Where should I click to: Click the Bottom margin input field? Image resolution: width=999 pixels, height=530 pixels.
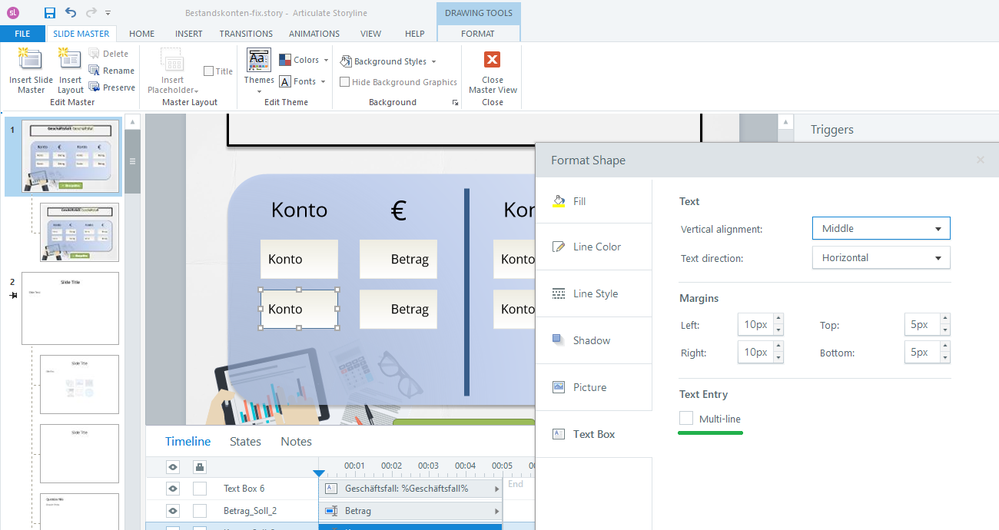[922, 352]
